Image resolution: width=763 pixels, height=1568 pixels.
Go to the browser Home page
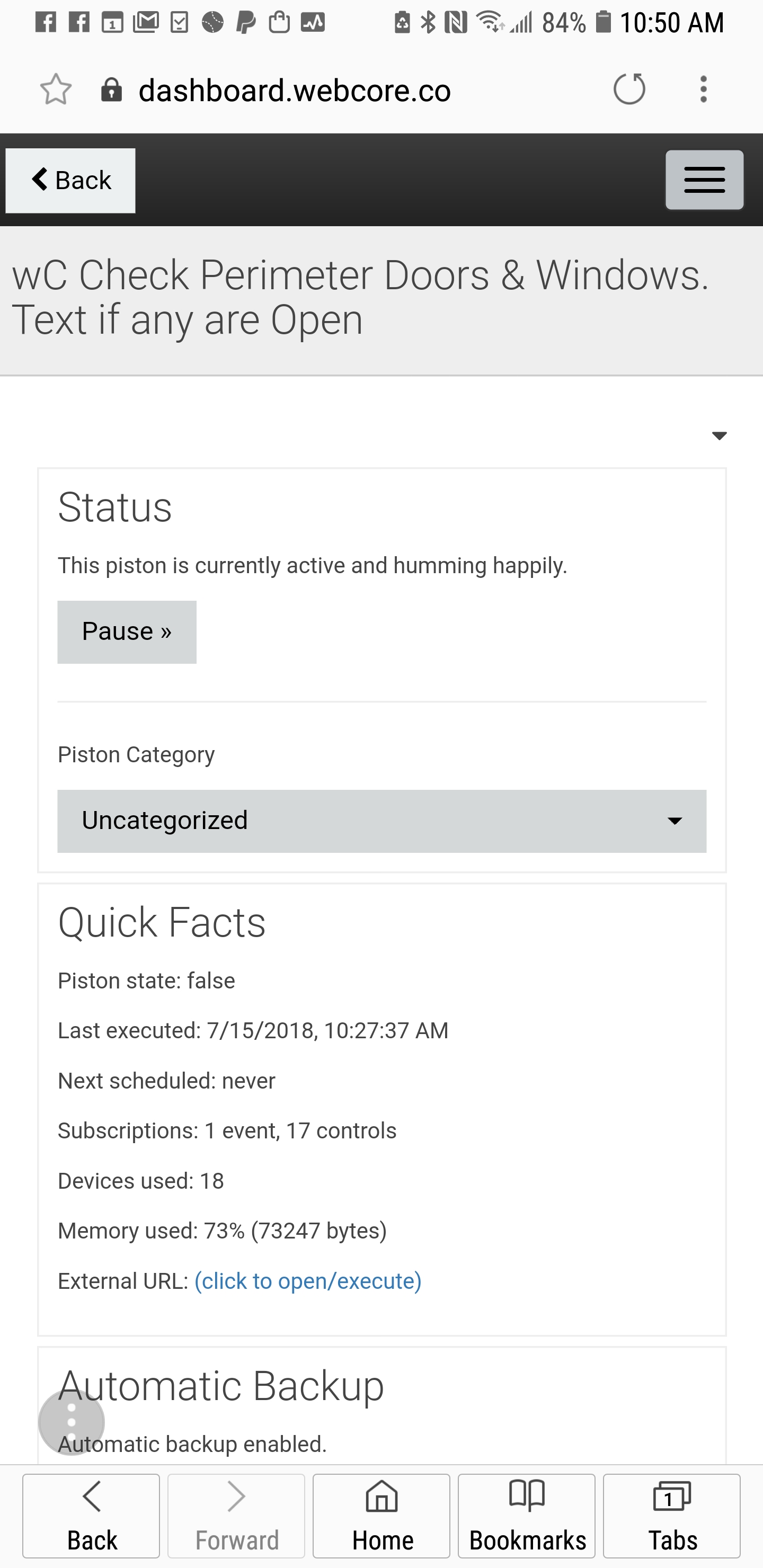tap(382, 1515)
